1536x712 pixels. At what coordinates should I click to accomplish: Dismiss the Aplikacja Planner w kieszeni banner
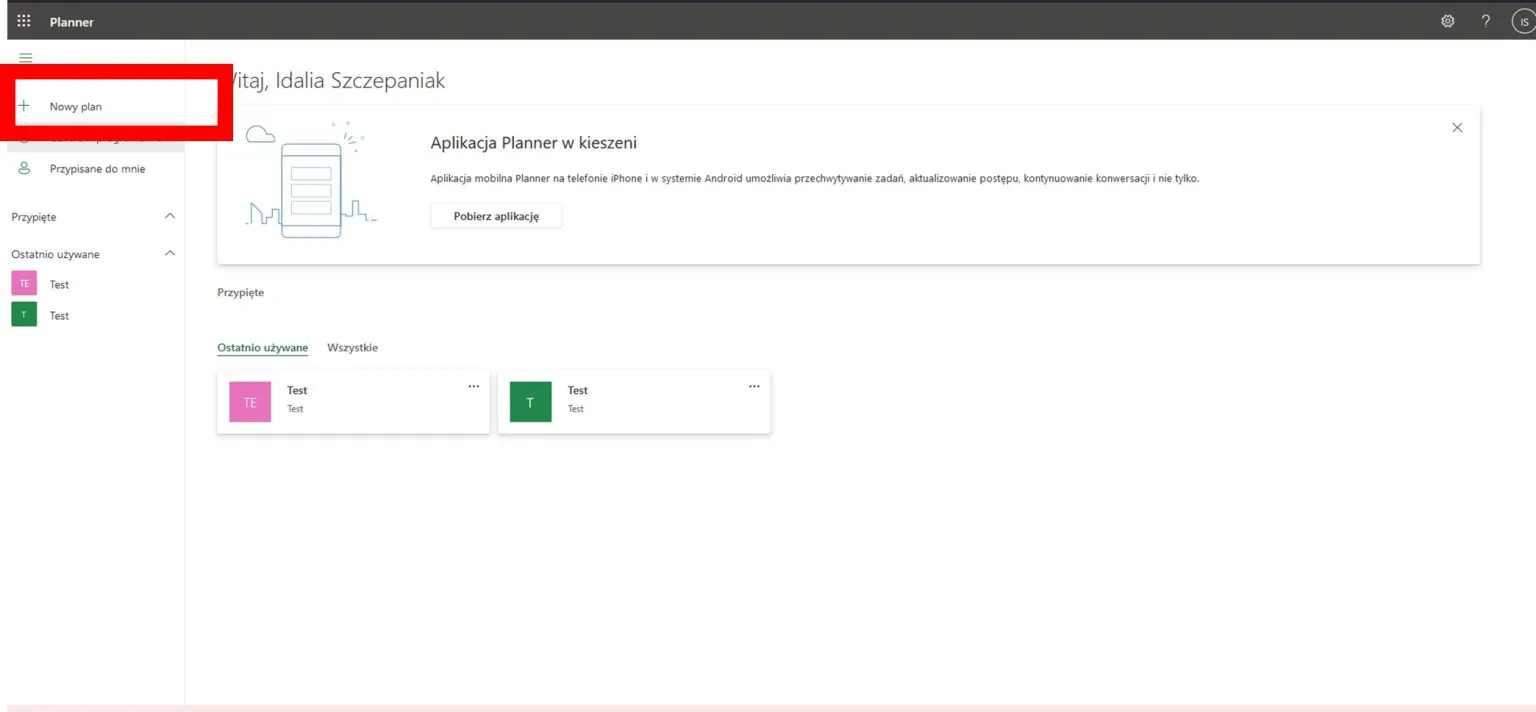1457,128
